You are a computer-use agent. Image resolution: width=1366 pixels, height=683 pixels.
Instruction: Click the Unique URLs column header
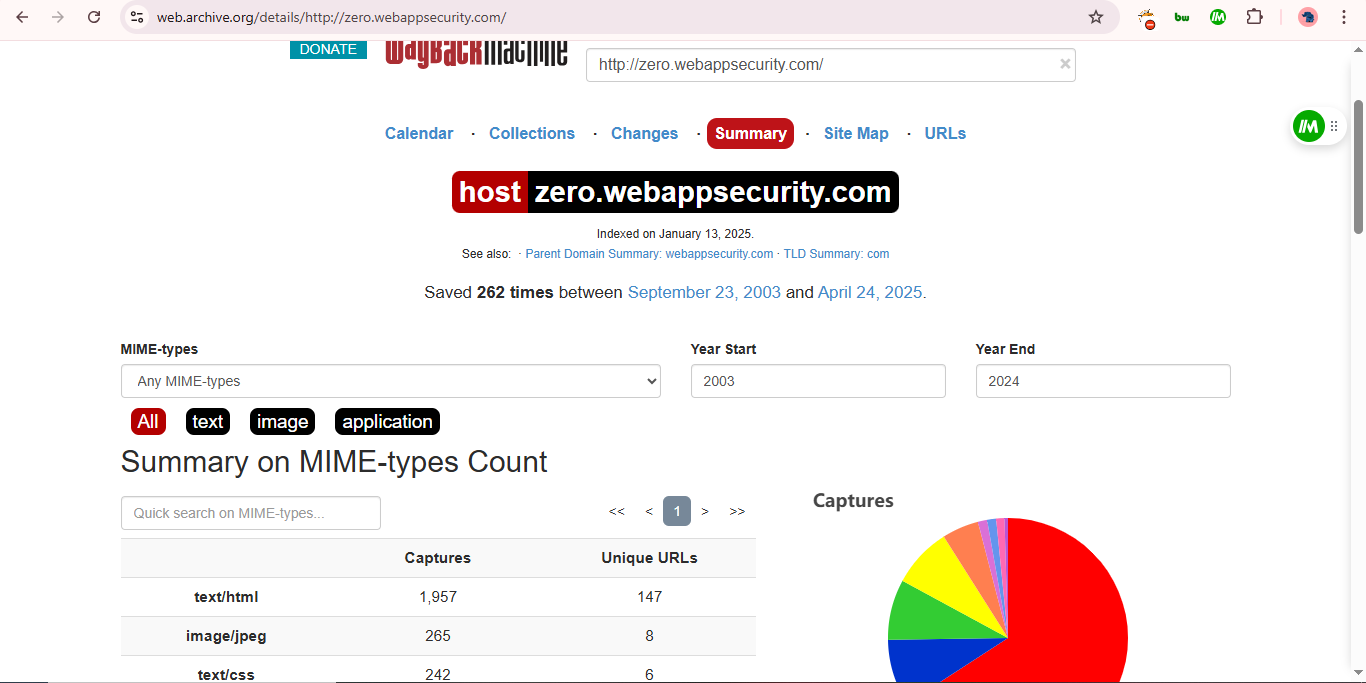coord(649,558)
